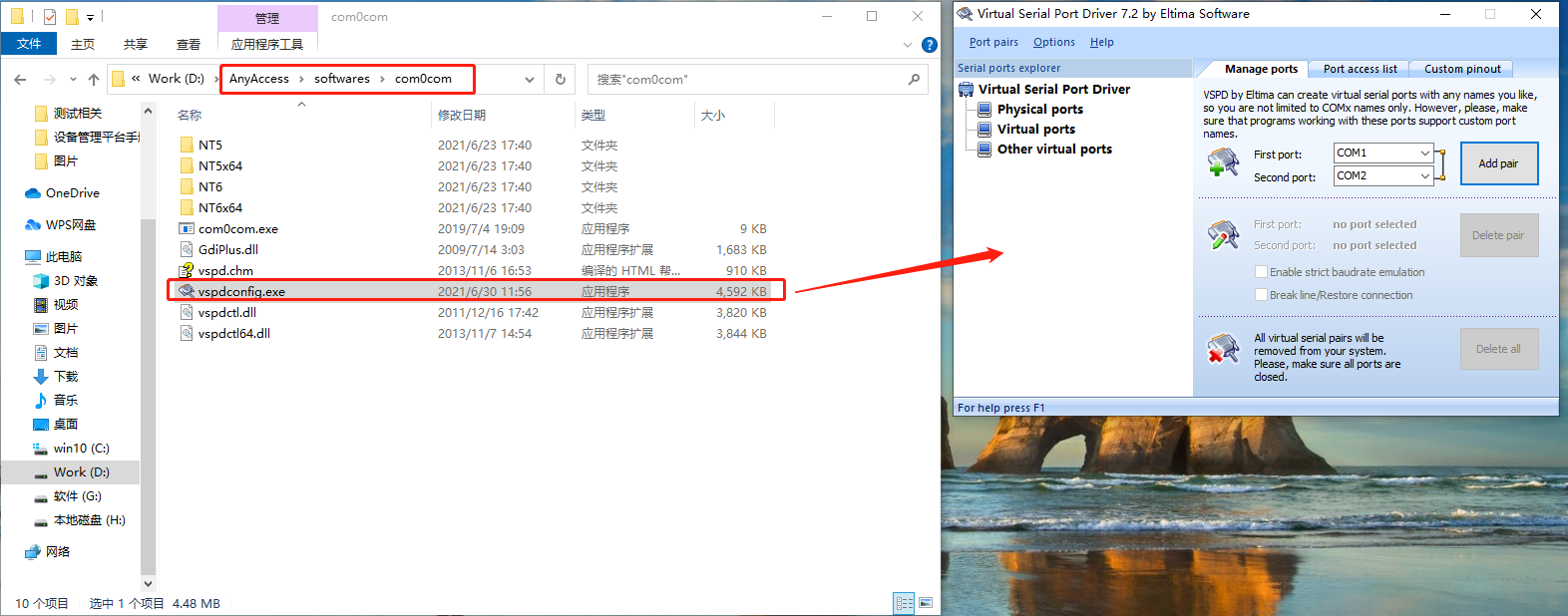This screenshot has width=1568, height=616.
Task: Click the com0com search box
Action: click(x=757, y=79)
